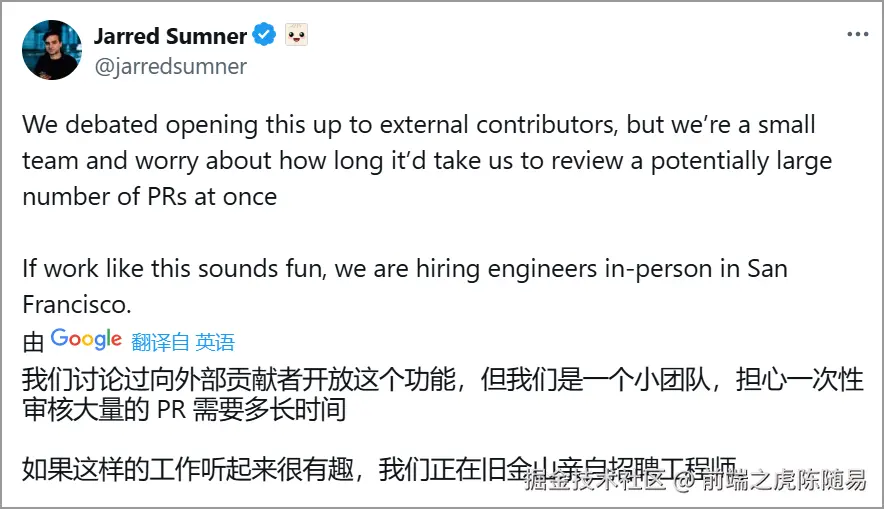Click the blue verified badge
Viewport: 884px width, 509px height.
click(264, 36)
